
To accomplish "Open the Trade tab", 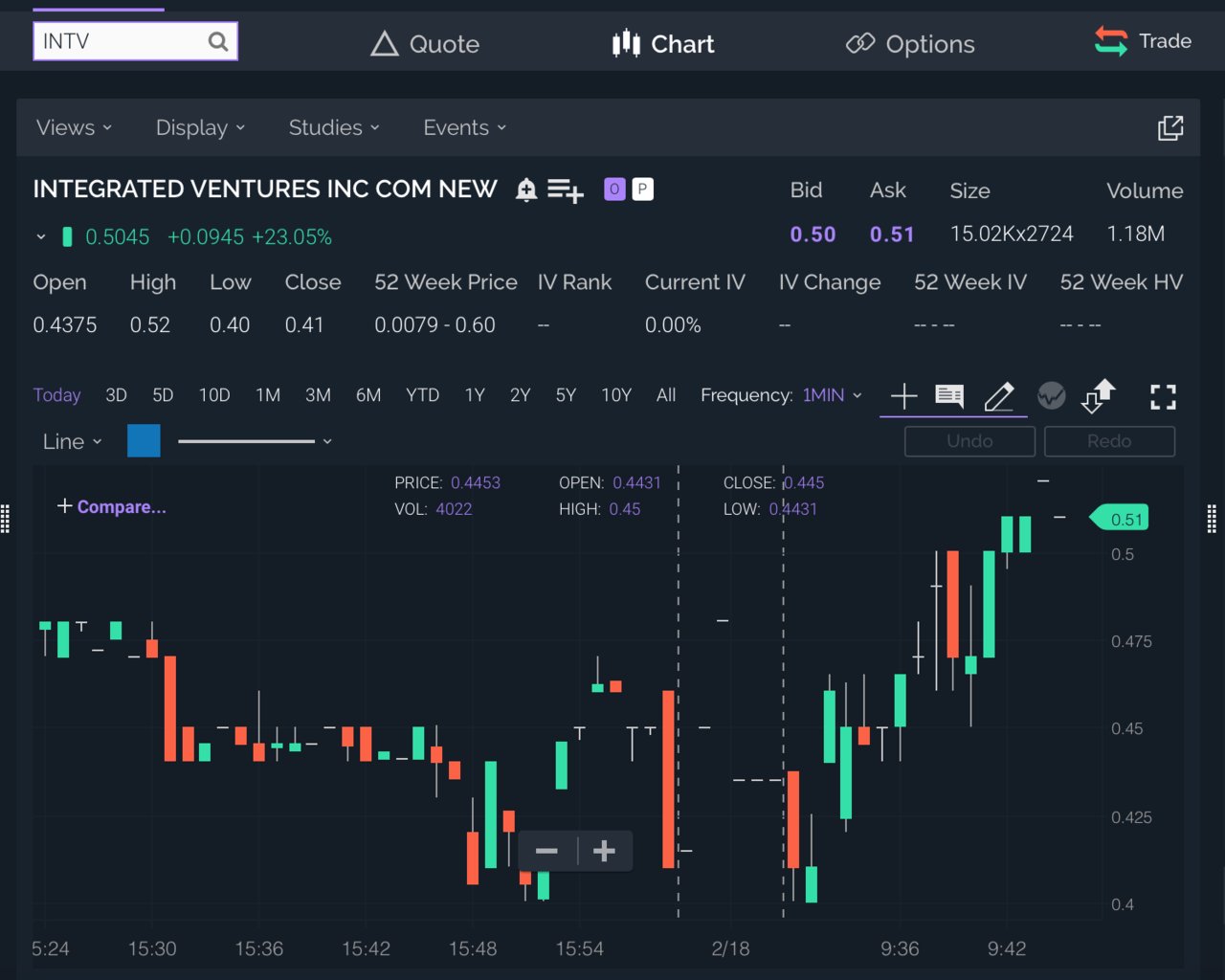I will [1143, 41].
